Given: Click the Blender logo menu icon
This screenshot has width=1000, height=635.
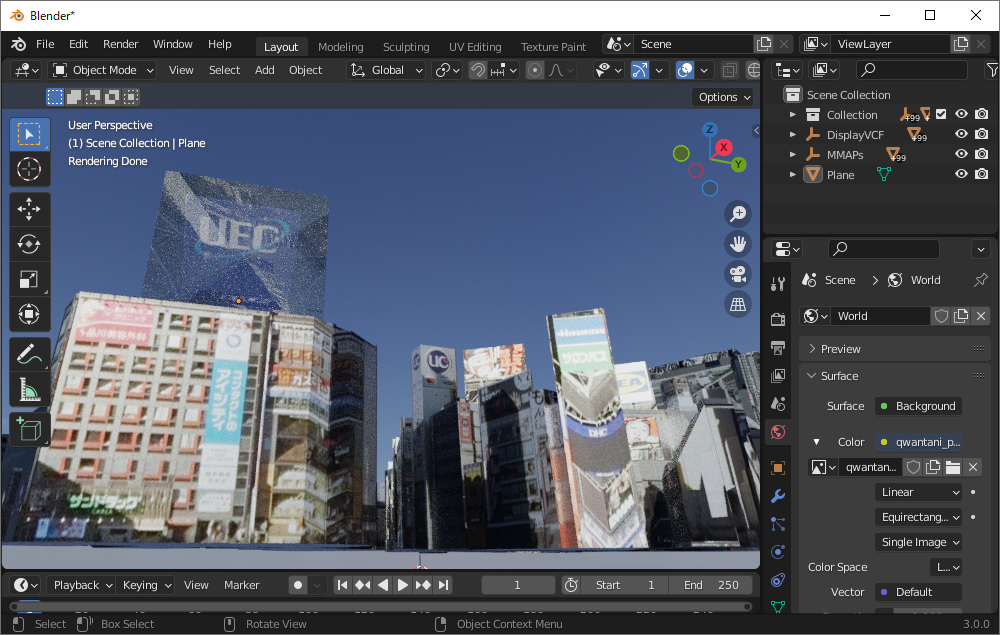Looking at the screenshot, I should [18, 44].
